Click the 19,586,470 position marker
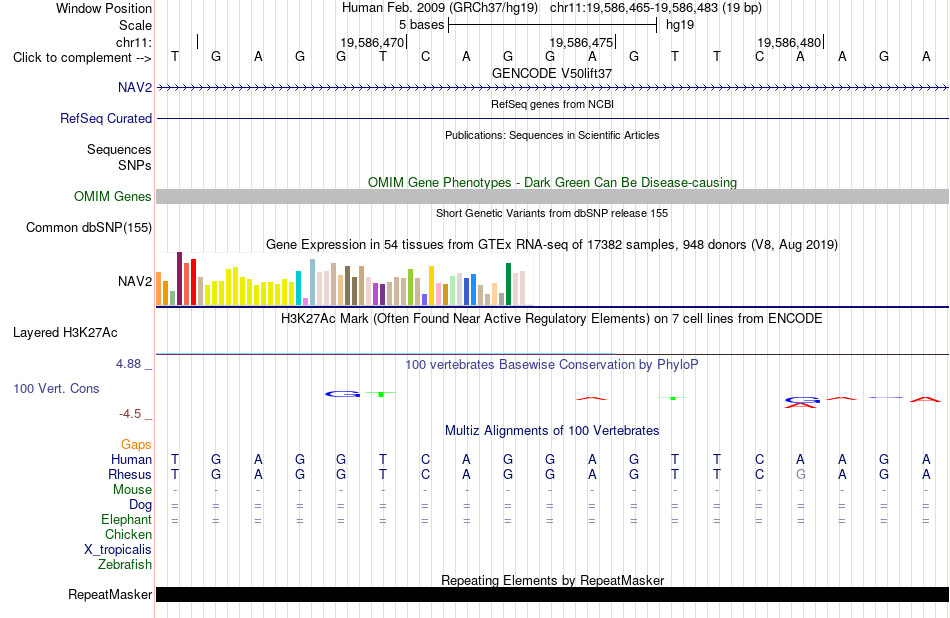The width and height of the screenshot is (950, 618). click(372, 42)
